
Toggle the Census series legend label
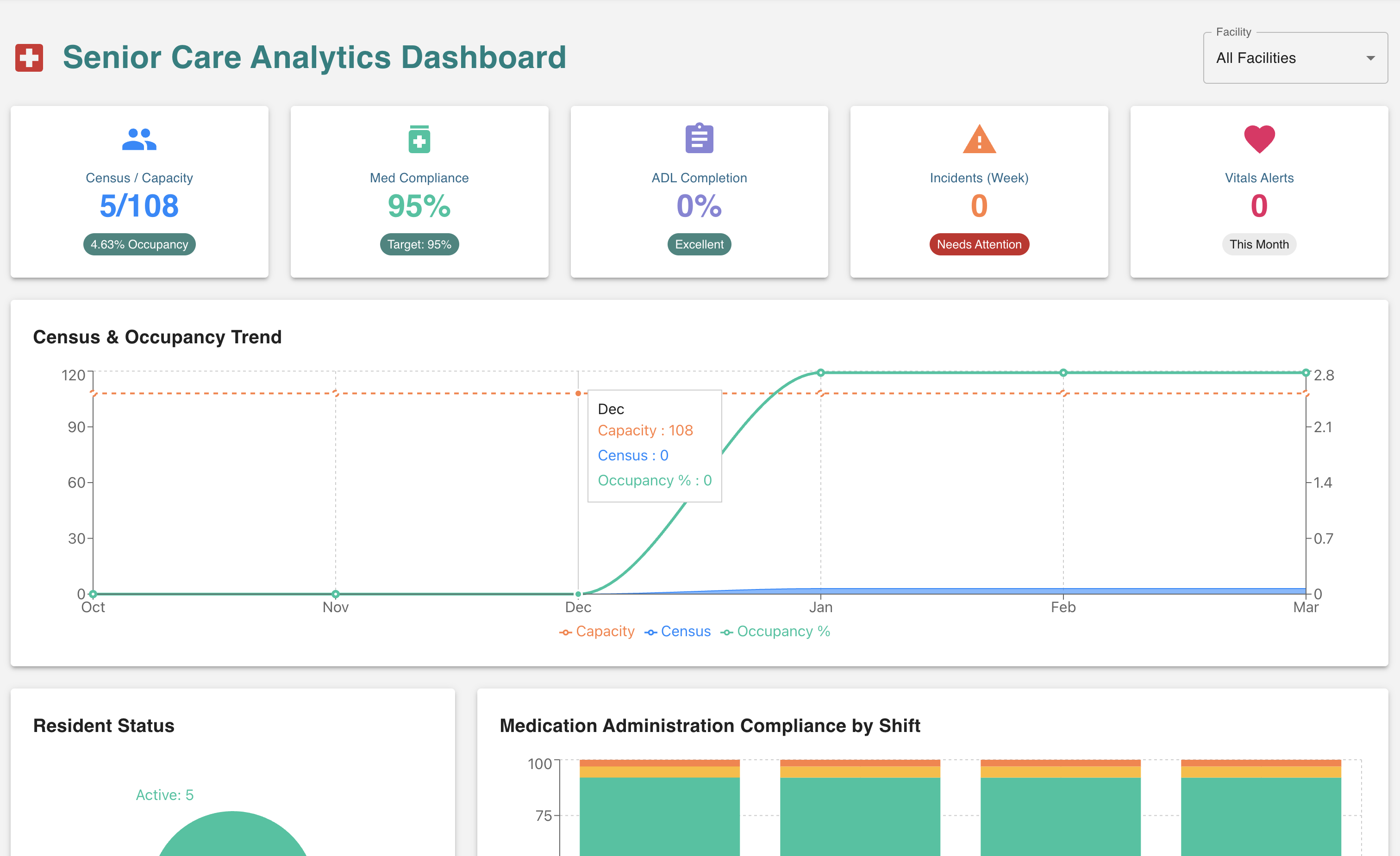point(685,632)
